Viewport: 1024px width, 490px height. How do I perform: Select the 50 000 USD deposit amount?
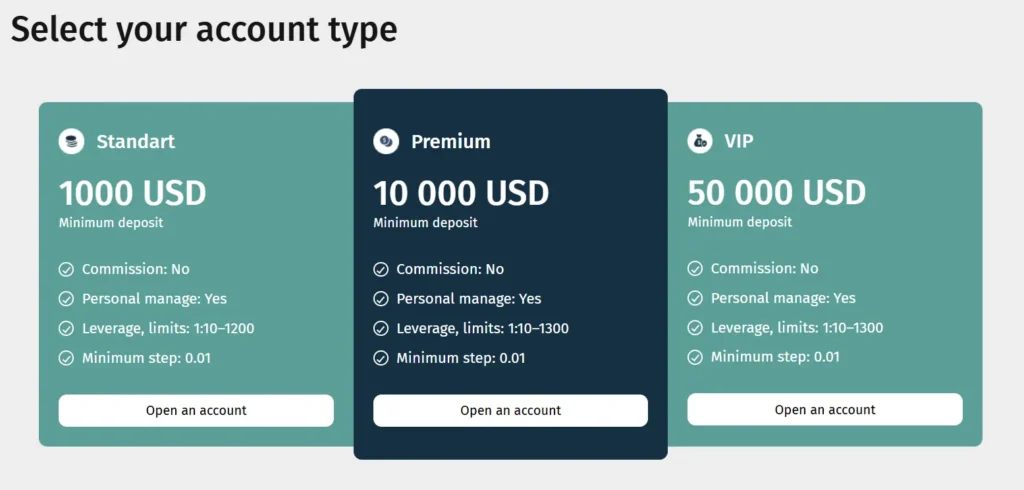point(777,192)
